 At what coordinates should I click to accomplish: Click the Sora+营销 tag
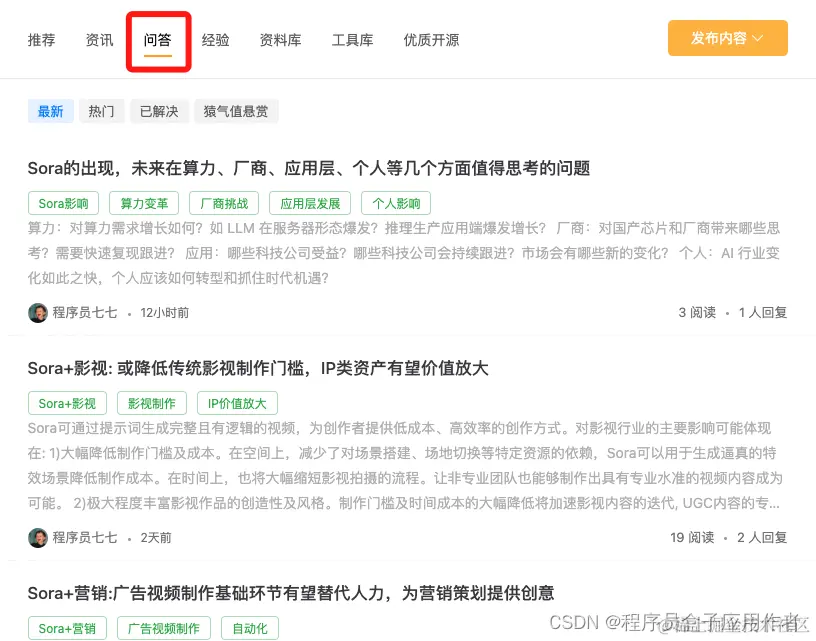(x=67, y=628)
